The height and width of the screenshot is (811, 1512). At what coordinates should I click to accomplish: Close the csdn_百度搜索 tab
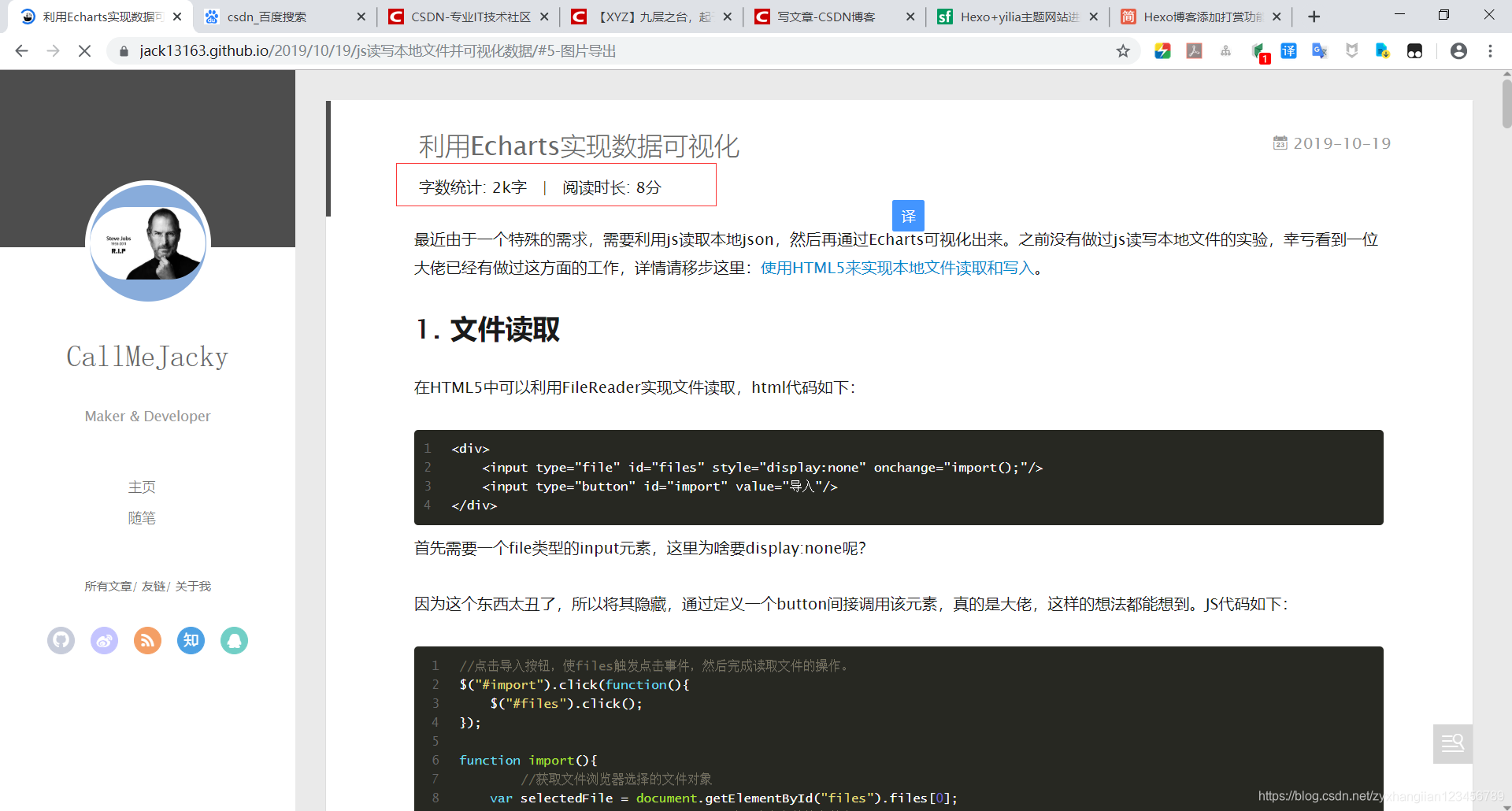click(361, 17)
